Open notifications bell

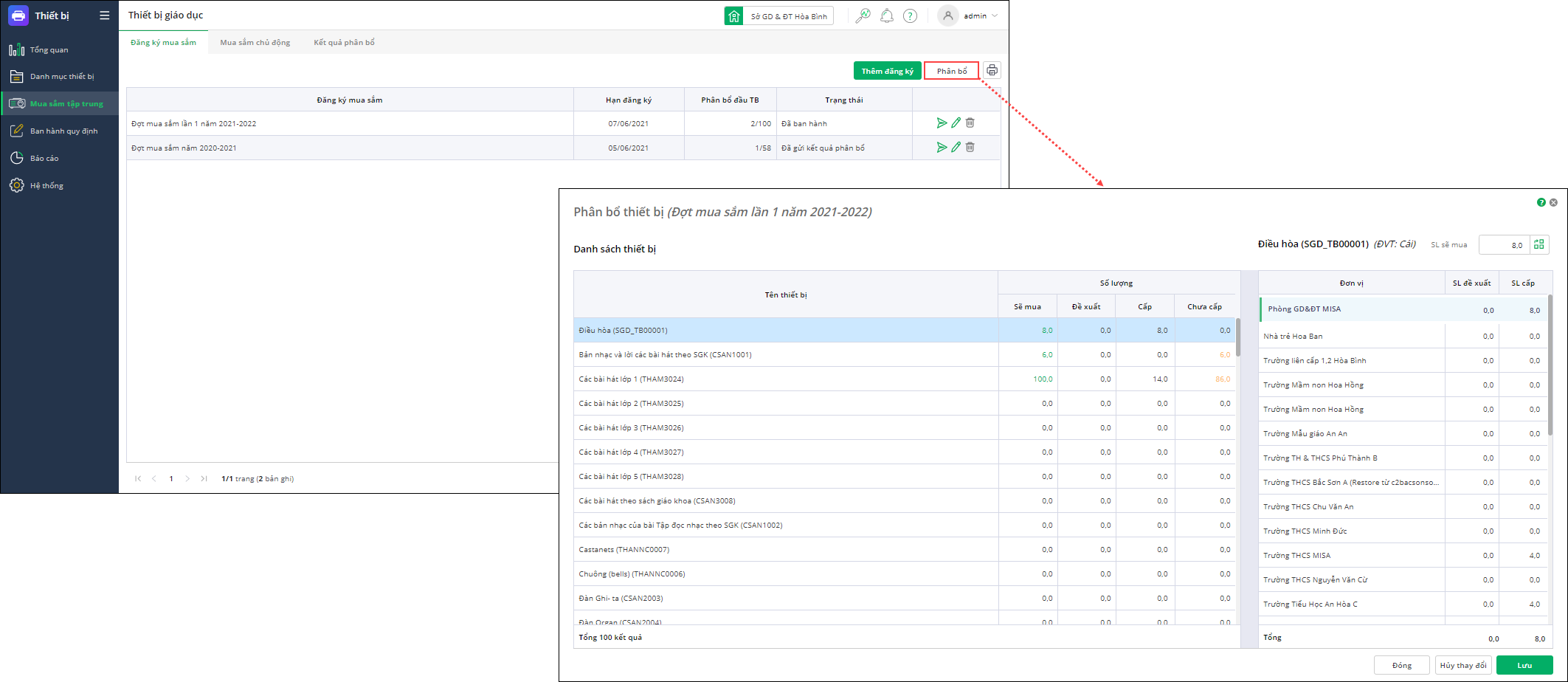tap(887, 15)
